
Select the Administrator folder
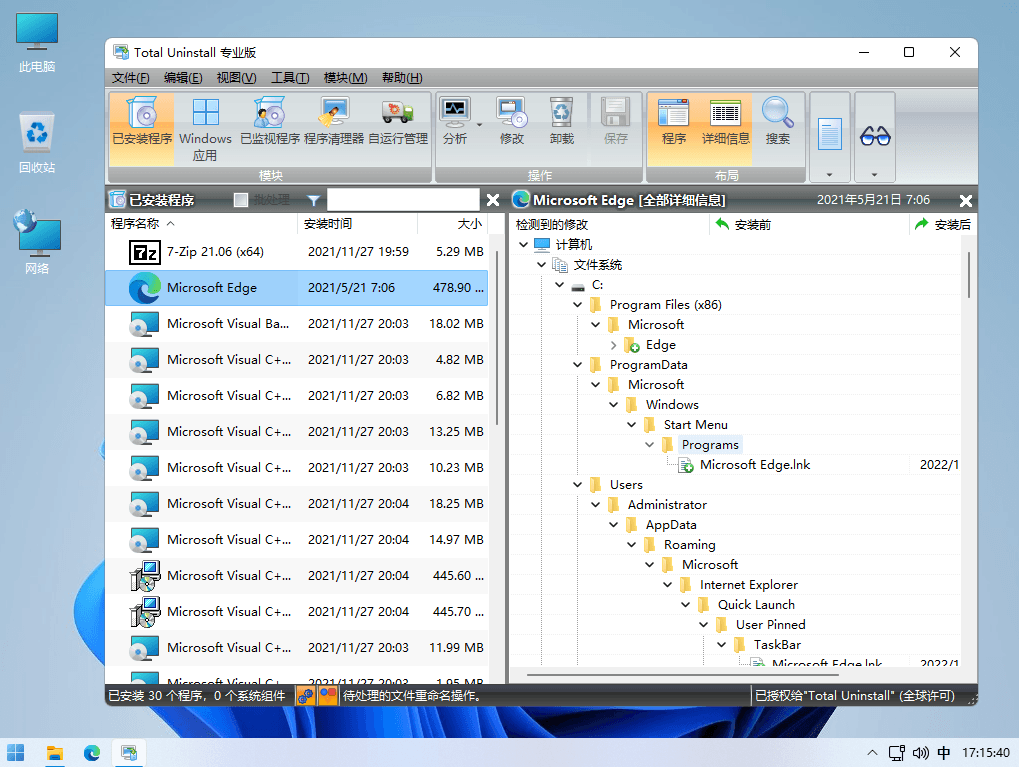(x=667, y=504)
